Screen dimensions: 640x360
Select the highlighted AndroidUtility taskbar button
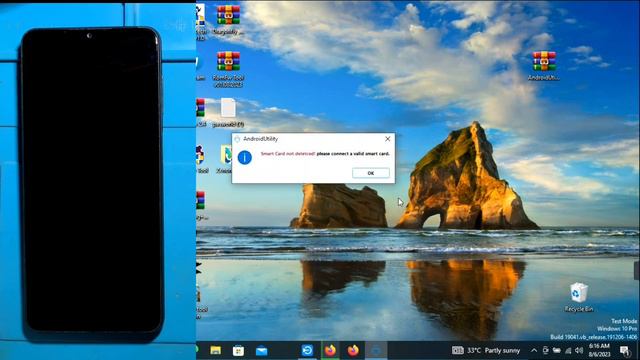coord(376,350)
